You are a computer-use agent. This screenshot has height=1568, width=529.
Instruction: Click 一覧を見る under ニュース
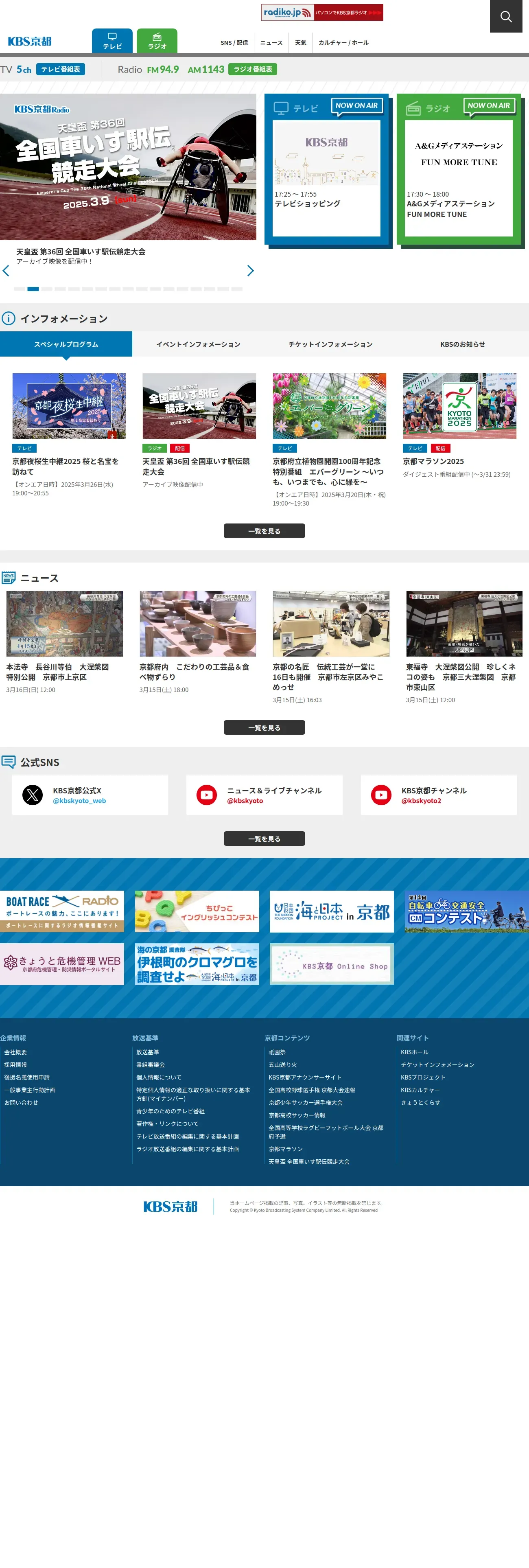click(x=264, y=727)
